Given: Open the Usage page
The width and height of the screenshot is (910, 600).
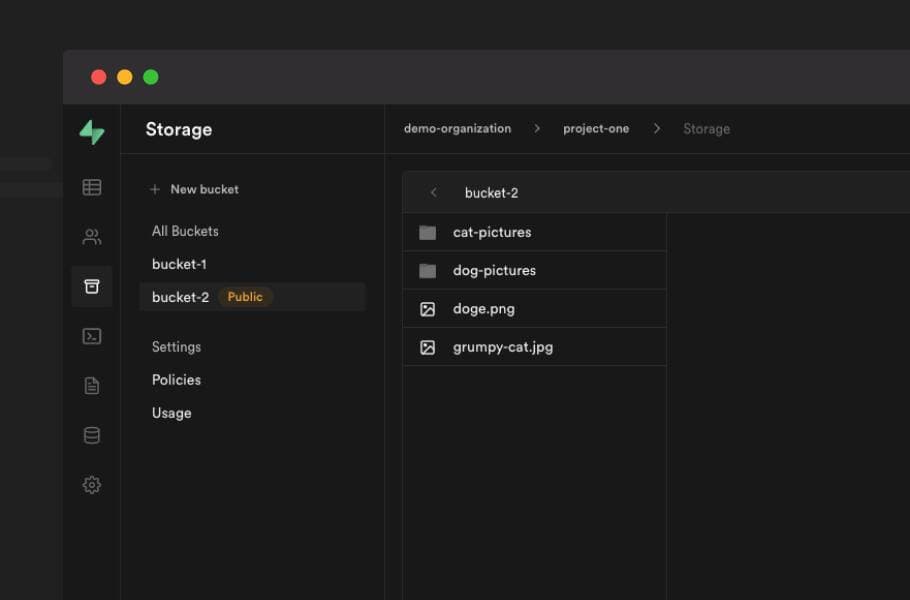Looking at the screenshot, I should pyautogui.click(x=171, y=412).
